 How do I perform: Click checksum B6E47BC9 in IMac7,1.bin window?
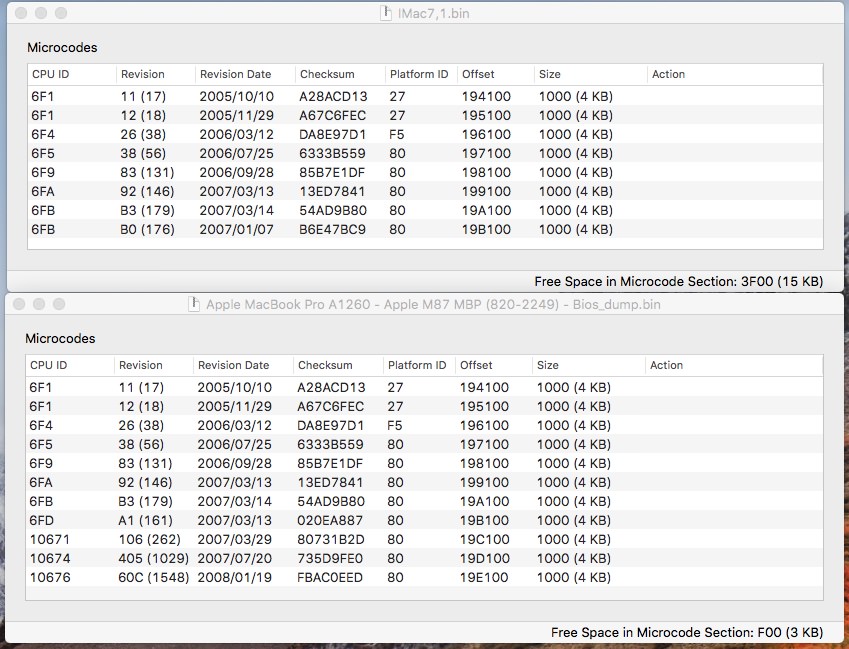(332, 229)
